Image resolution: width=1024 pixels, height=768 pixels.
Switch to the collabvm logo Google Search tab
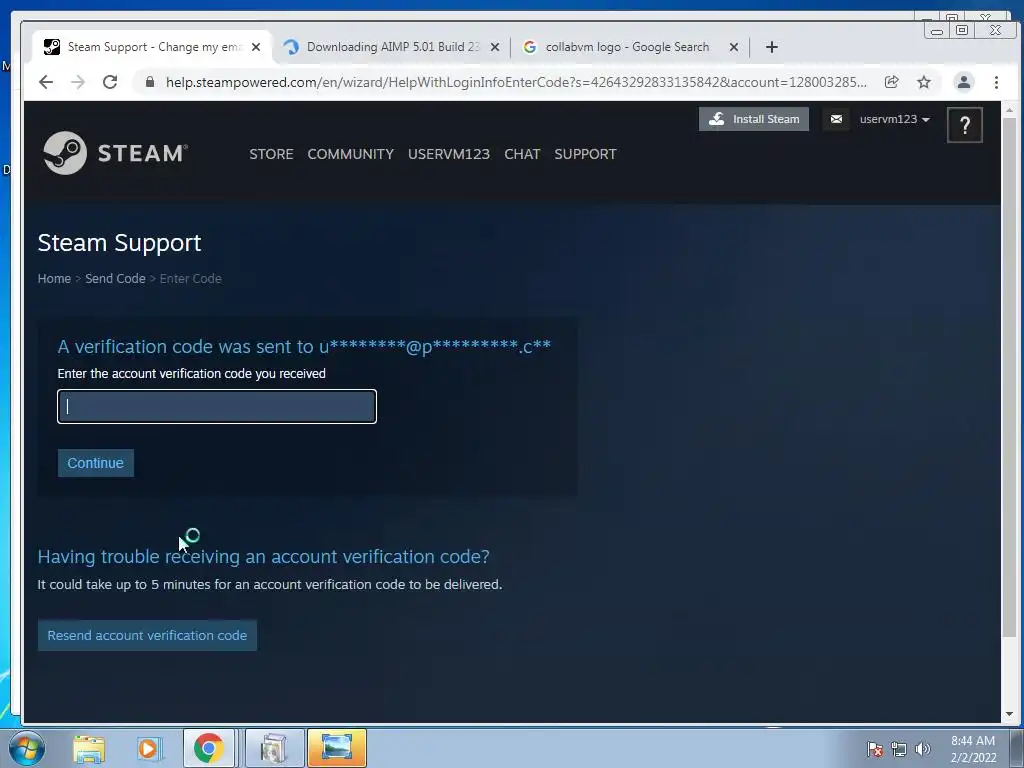click(630, 47)
